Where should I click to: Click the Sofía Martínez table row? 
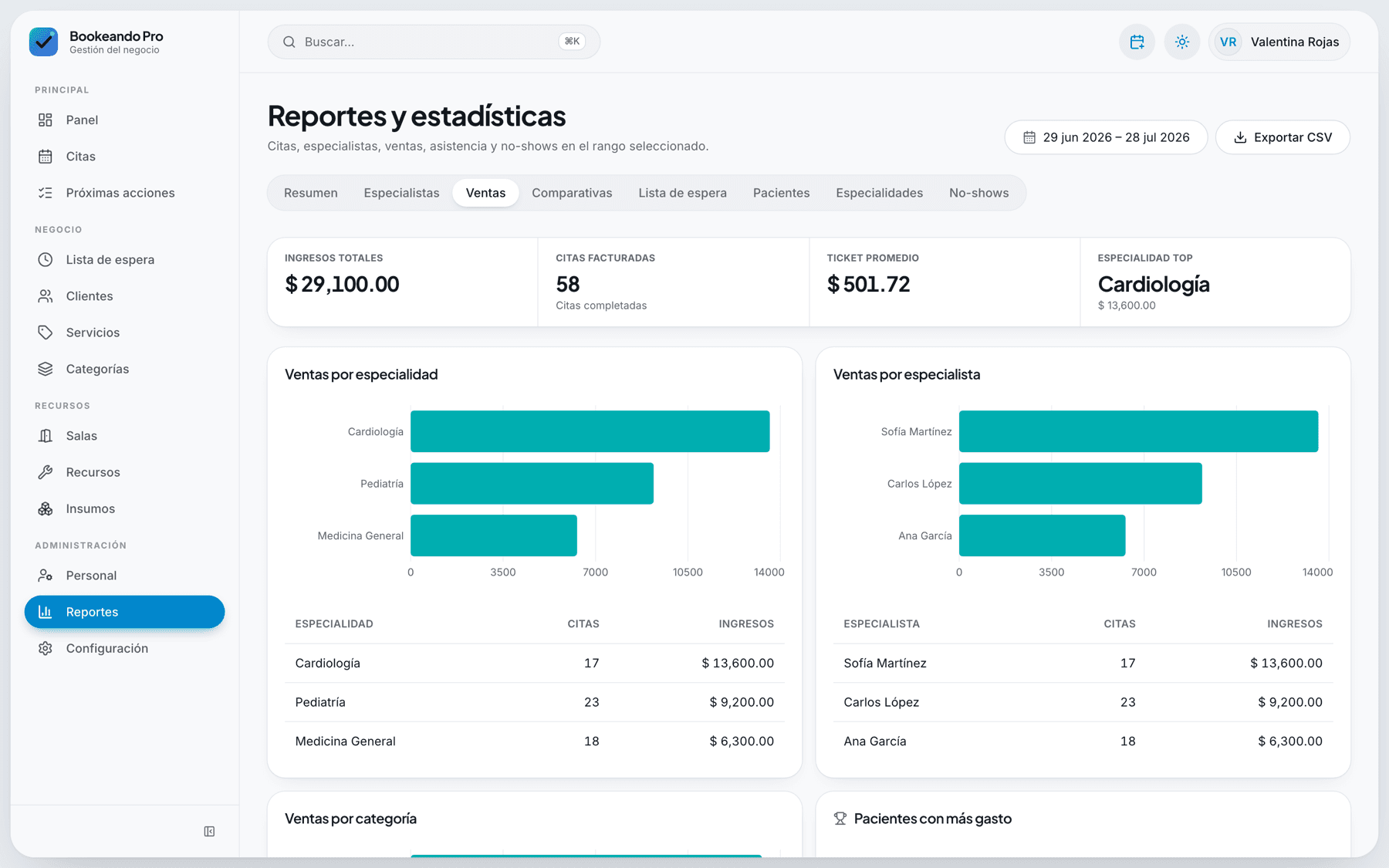tap(1083, 663)
